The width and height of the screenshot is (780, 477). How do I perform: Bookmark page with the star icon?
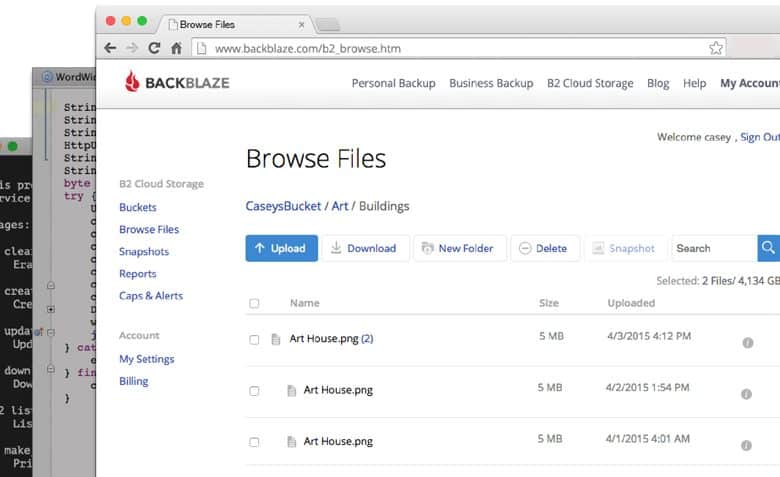pyautogui.click(x=716, y=48)
